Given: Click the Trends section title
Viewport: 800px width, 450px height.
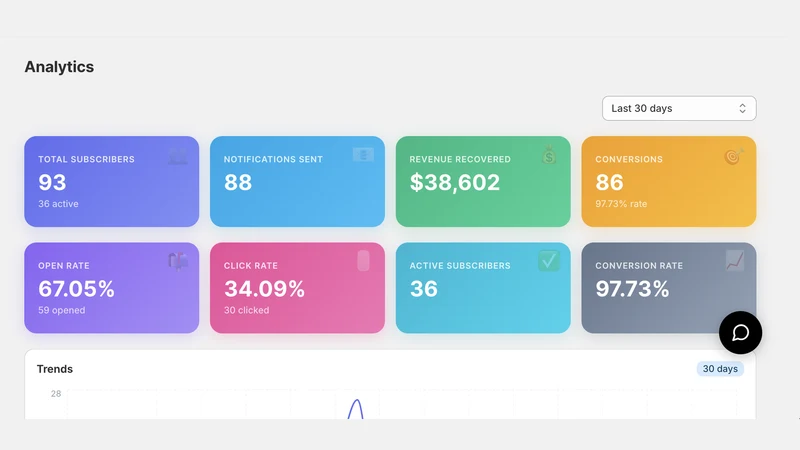Looking at the screenshot, I should [x=55, y=369].
